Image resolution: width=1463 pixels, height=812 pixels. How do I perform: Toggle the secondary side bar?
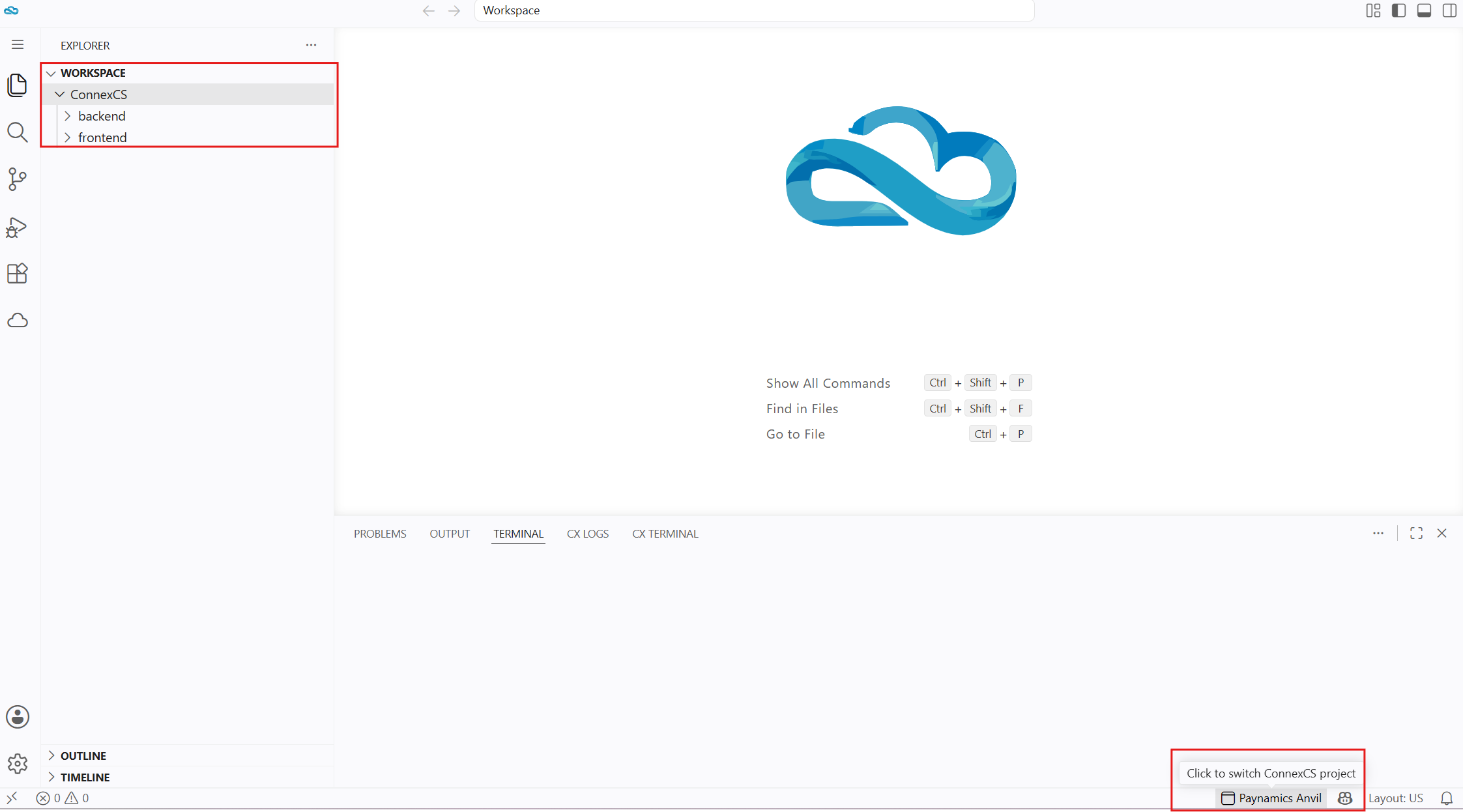click(x=1449, y=10)
